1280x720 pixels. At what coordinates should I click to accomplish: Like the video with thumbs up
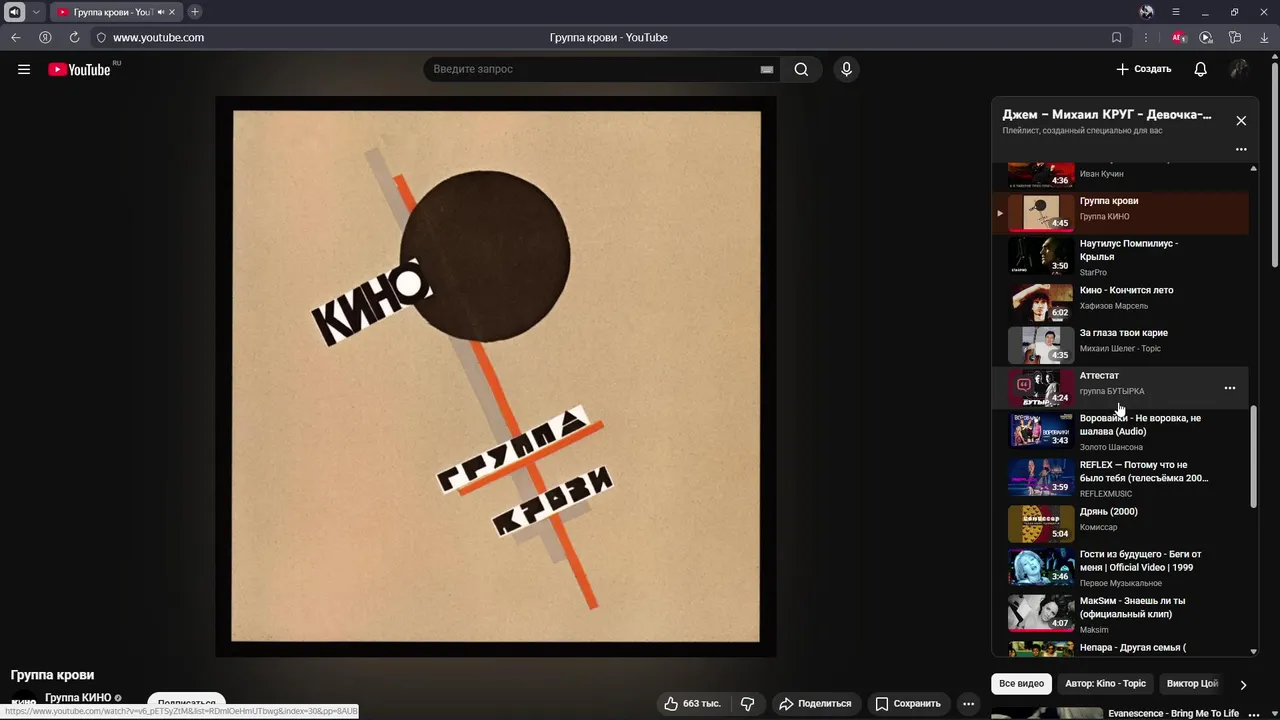click(x=691, y=704)
